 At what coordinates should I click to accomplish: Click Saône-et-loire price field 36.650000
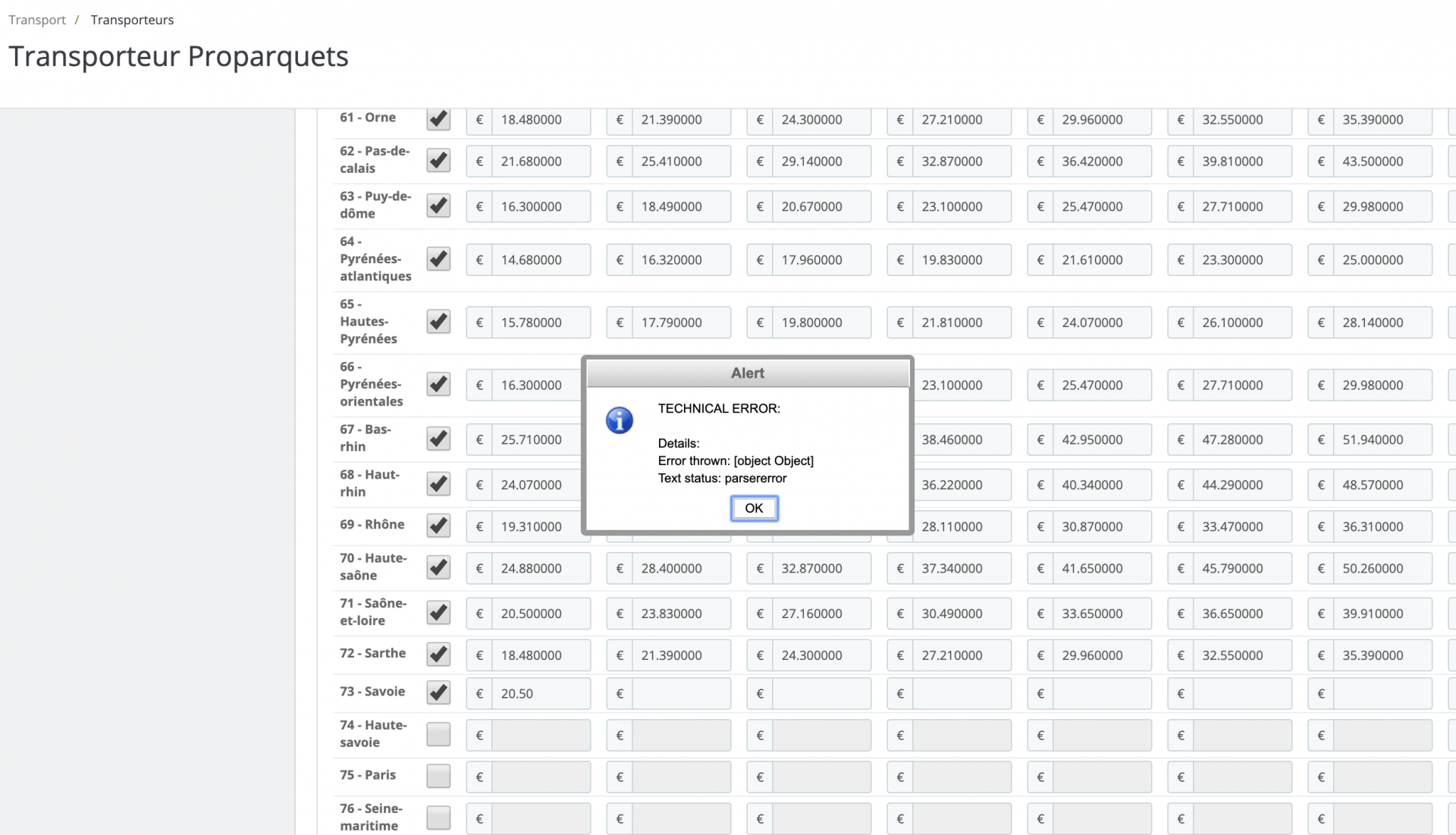1242,614
